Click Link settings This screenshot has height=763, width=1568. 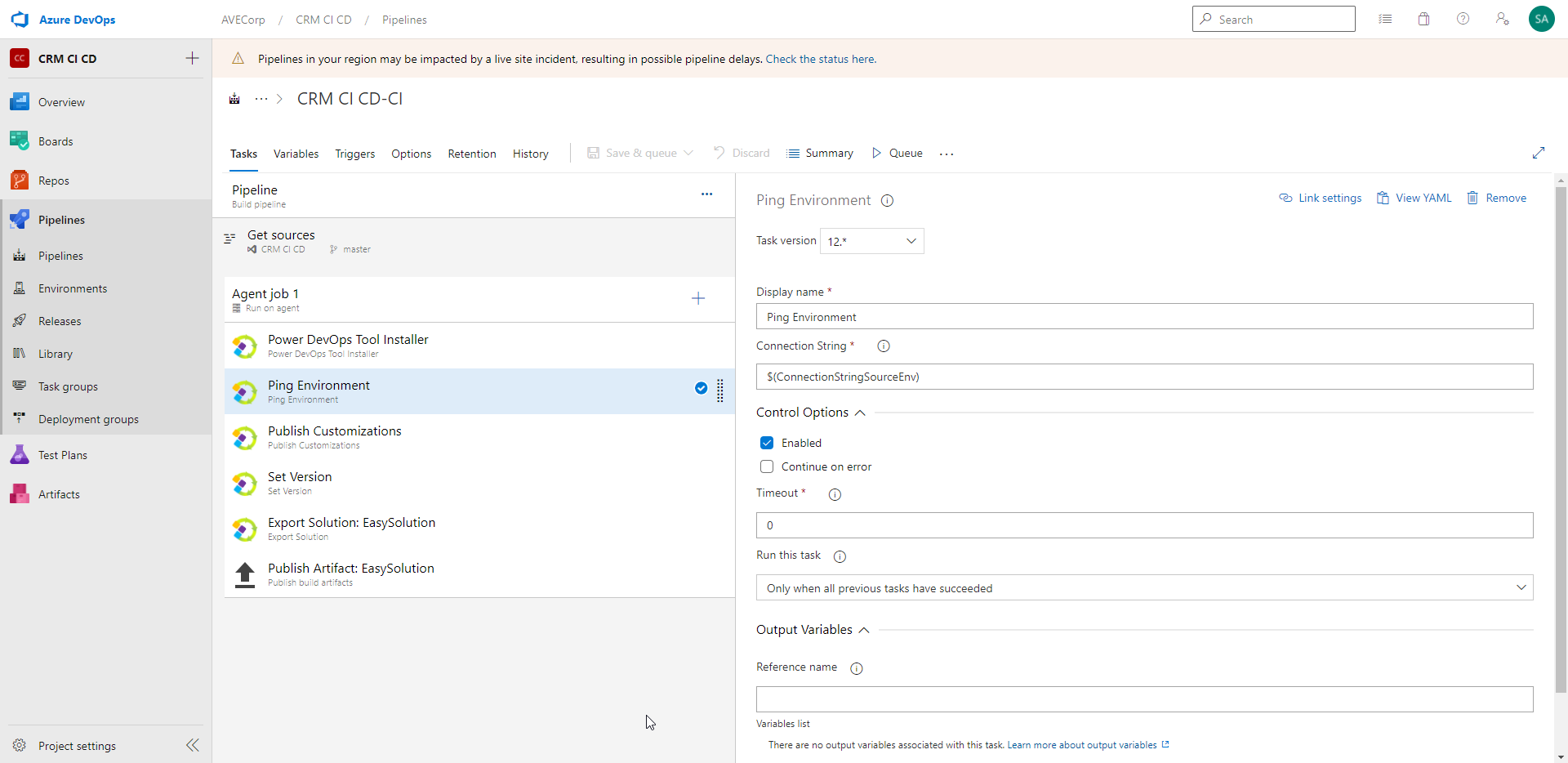pyautogui.click(x=1321, y=198)
